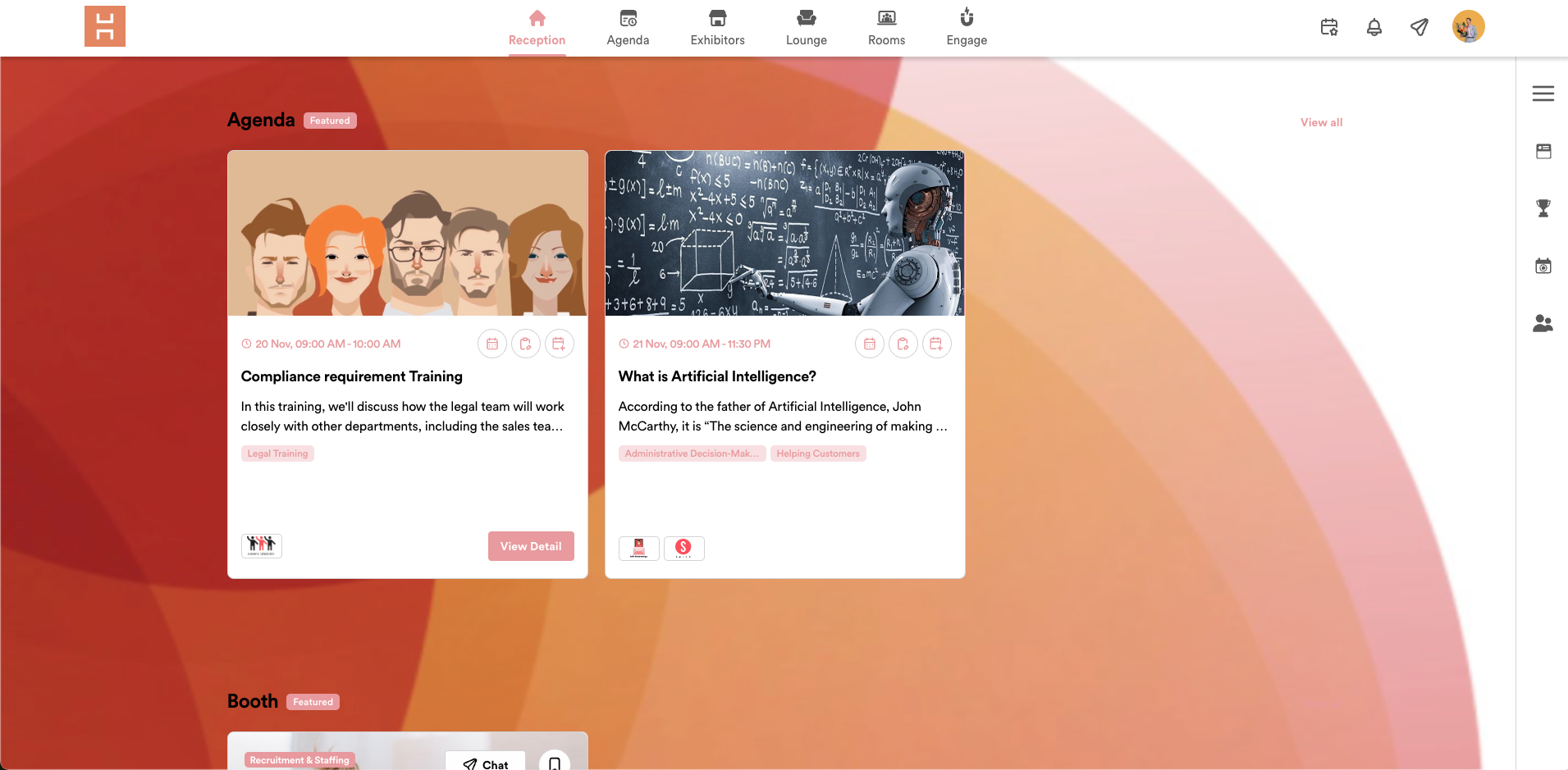Image resolution: width=1568 pixels, height=770 pixels.
Task: Add Artificial Intelligence session to schedule icon
Action: tap(937, 344)
